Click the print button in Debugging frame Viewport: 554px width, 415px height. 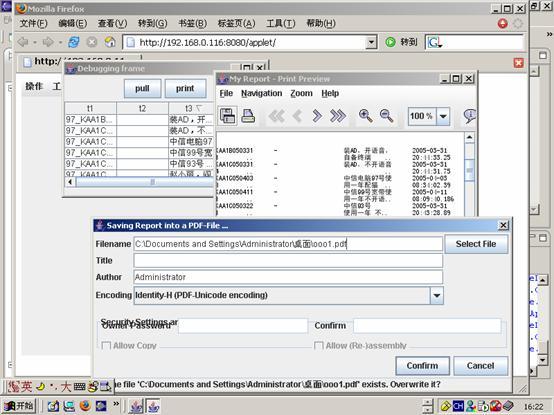(x=185, y=88)
